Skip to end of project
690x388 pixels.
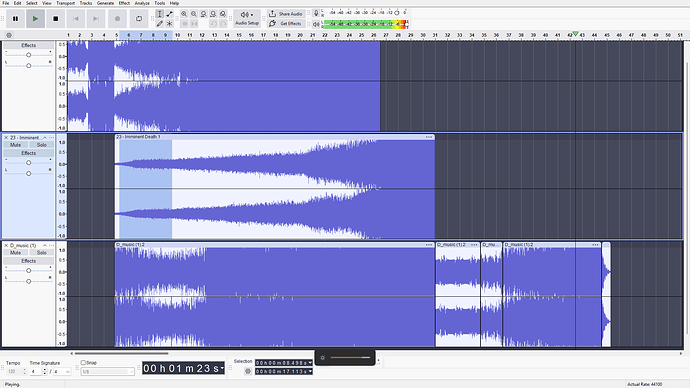95,18
